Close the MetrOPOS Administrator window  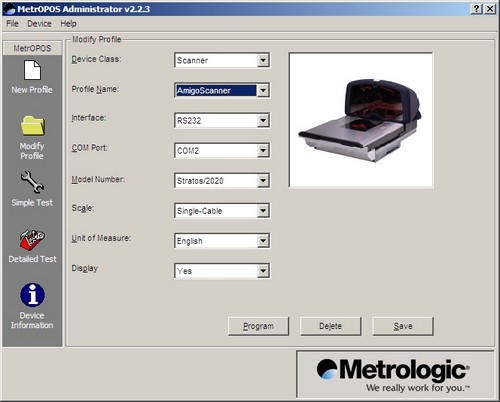(x=490, y=9)
